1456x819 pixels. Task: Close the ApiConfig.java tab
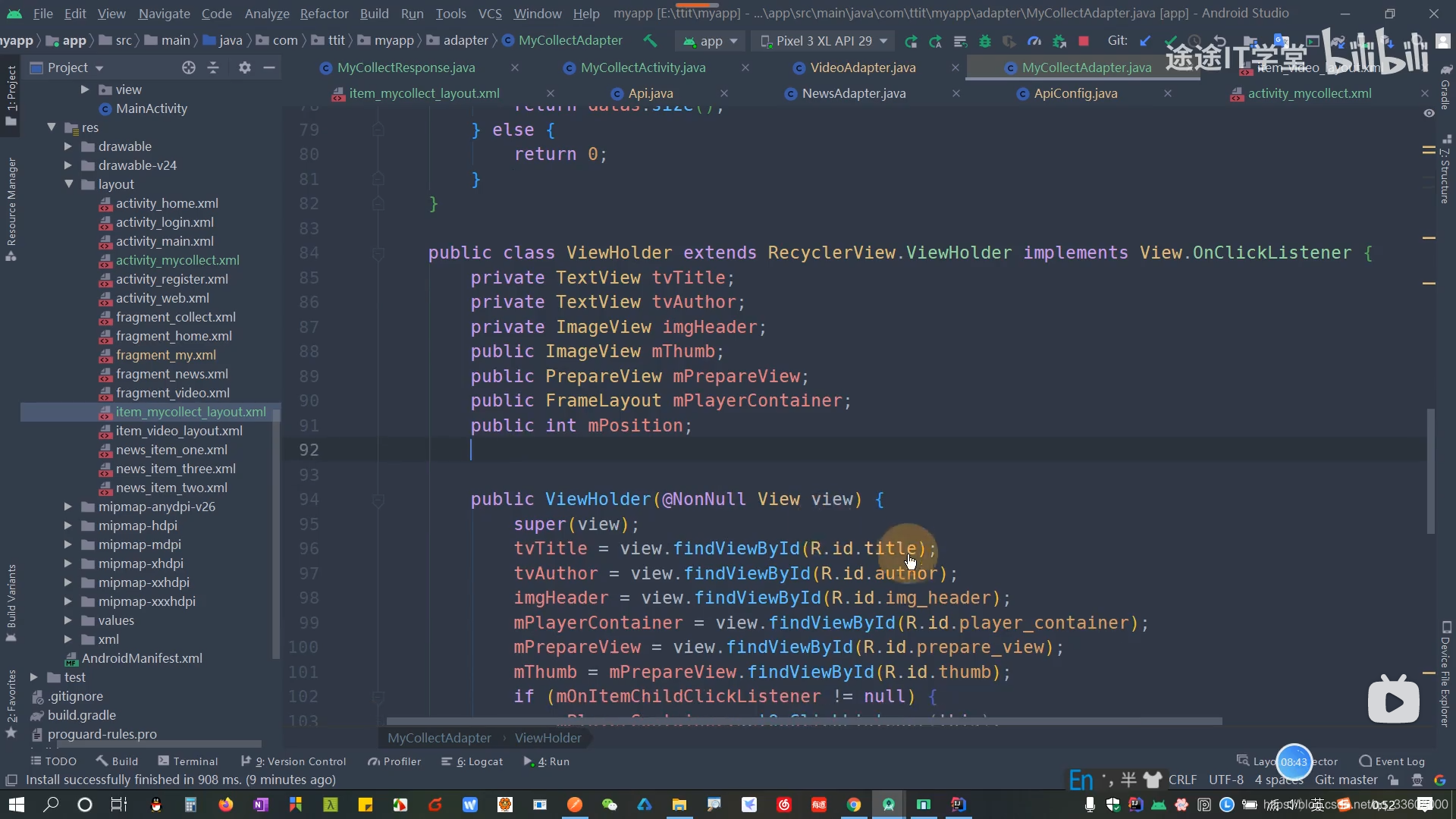coord(1168,93)
